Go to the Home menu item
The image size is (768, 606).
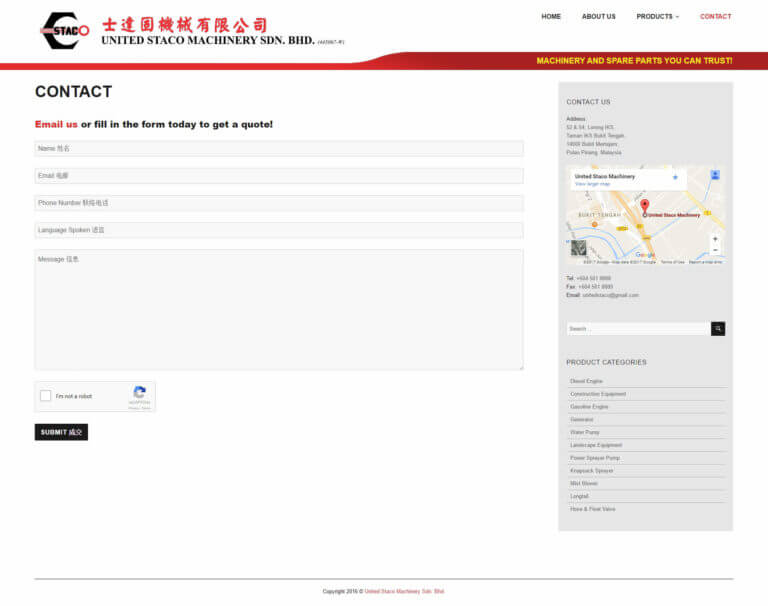(551, 17)
